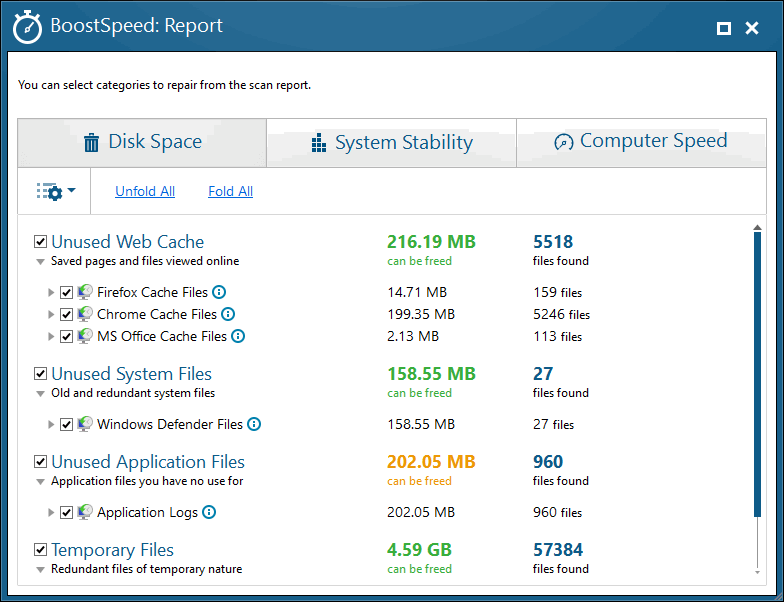Select the Unused System Files heading
784x602 pixels.
[132, 374]
